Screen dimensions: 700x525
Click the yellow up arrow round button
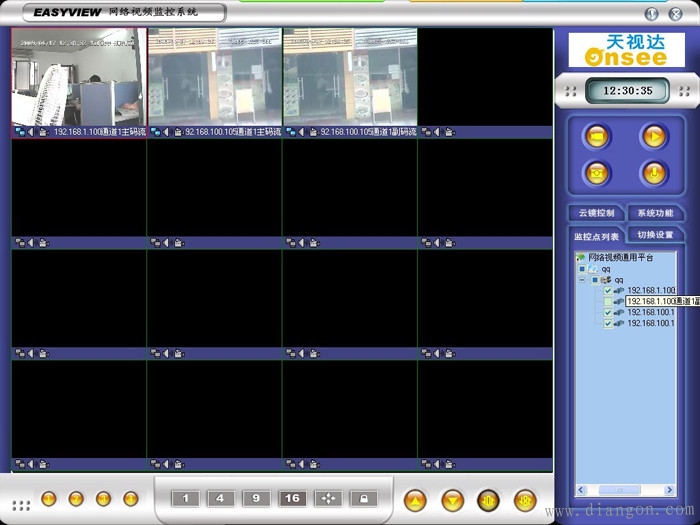[x=415, y=500]
